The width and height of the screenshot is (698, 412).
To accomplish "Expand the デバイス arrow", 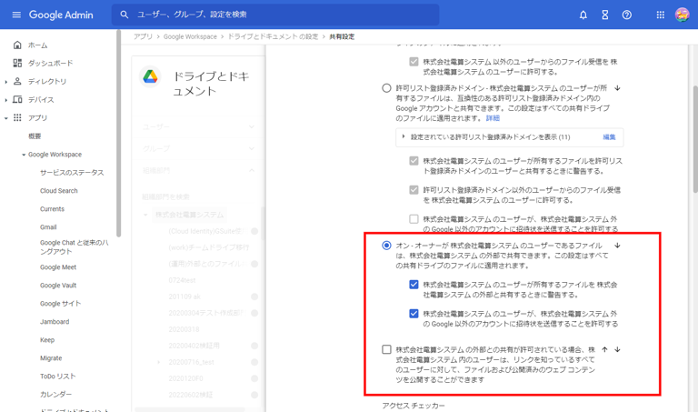I will [6, 100].
